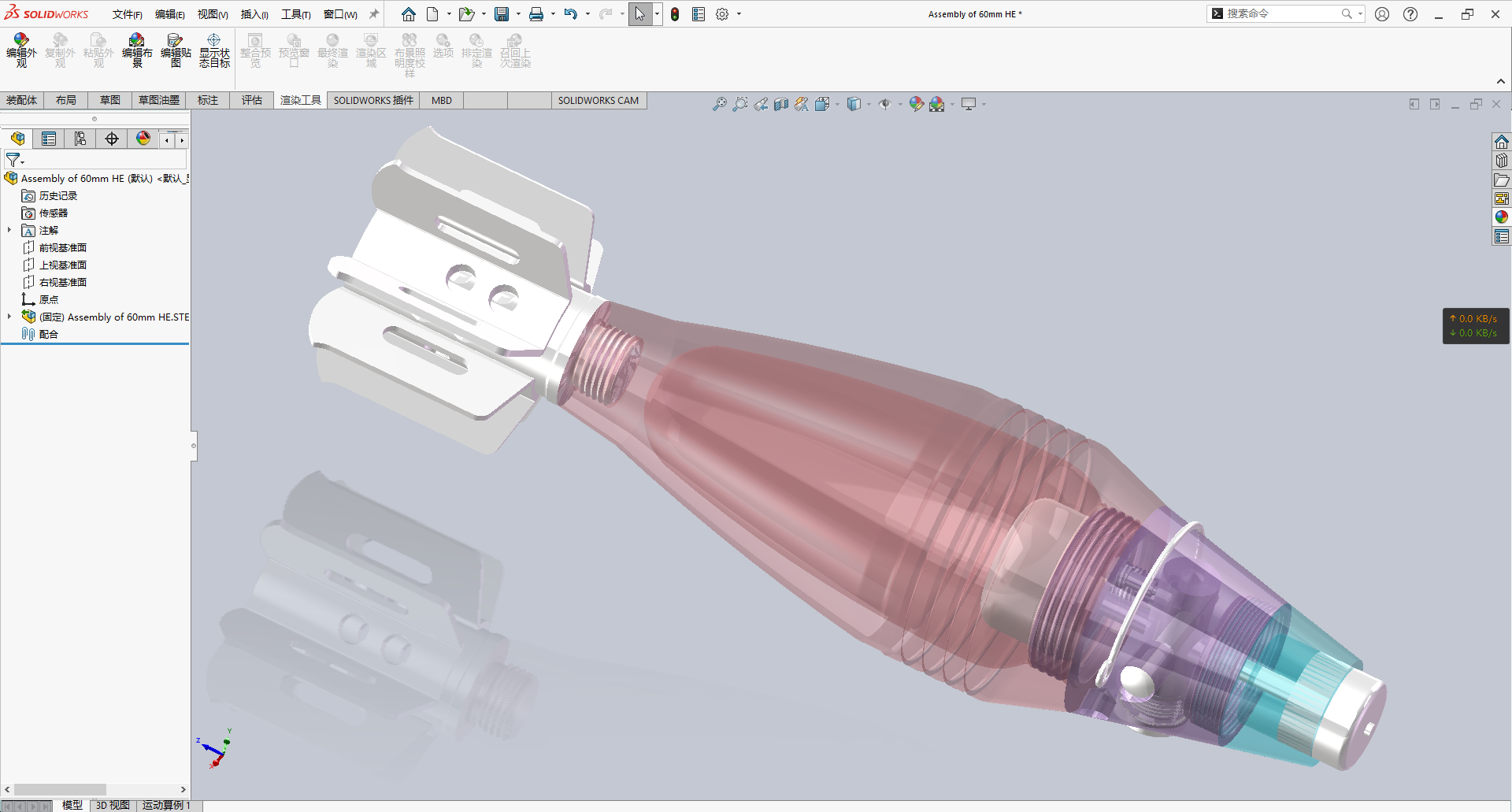This screenshot has height=812, width=1512.
Task: Open the DisplayManager color ball tab
Action: pyautogui.click(x=143, y=139)
